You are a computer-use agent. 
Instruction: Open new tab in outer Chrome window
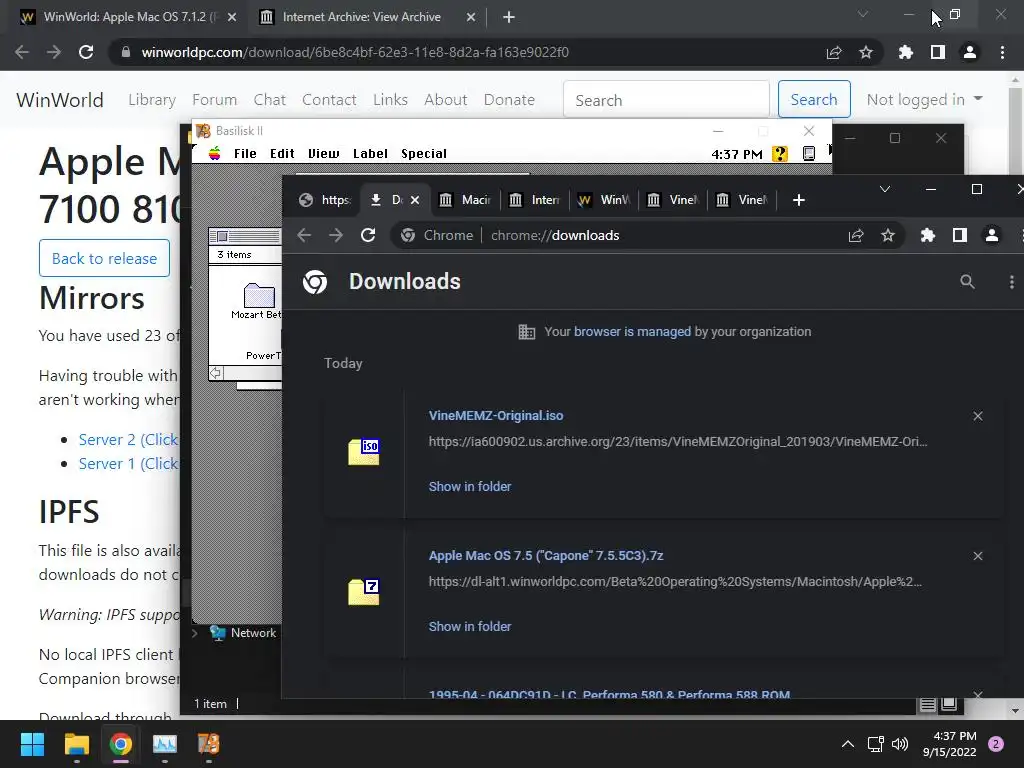pyautogui.click(x=509, y=17)
